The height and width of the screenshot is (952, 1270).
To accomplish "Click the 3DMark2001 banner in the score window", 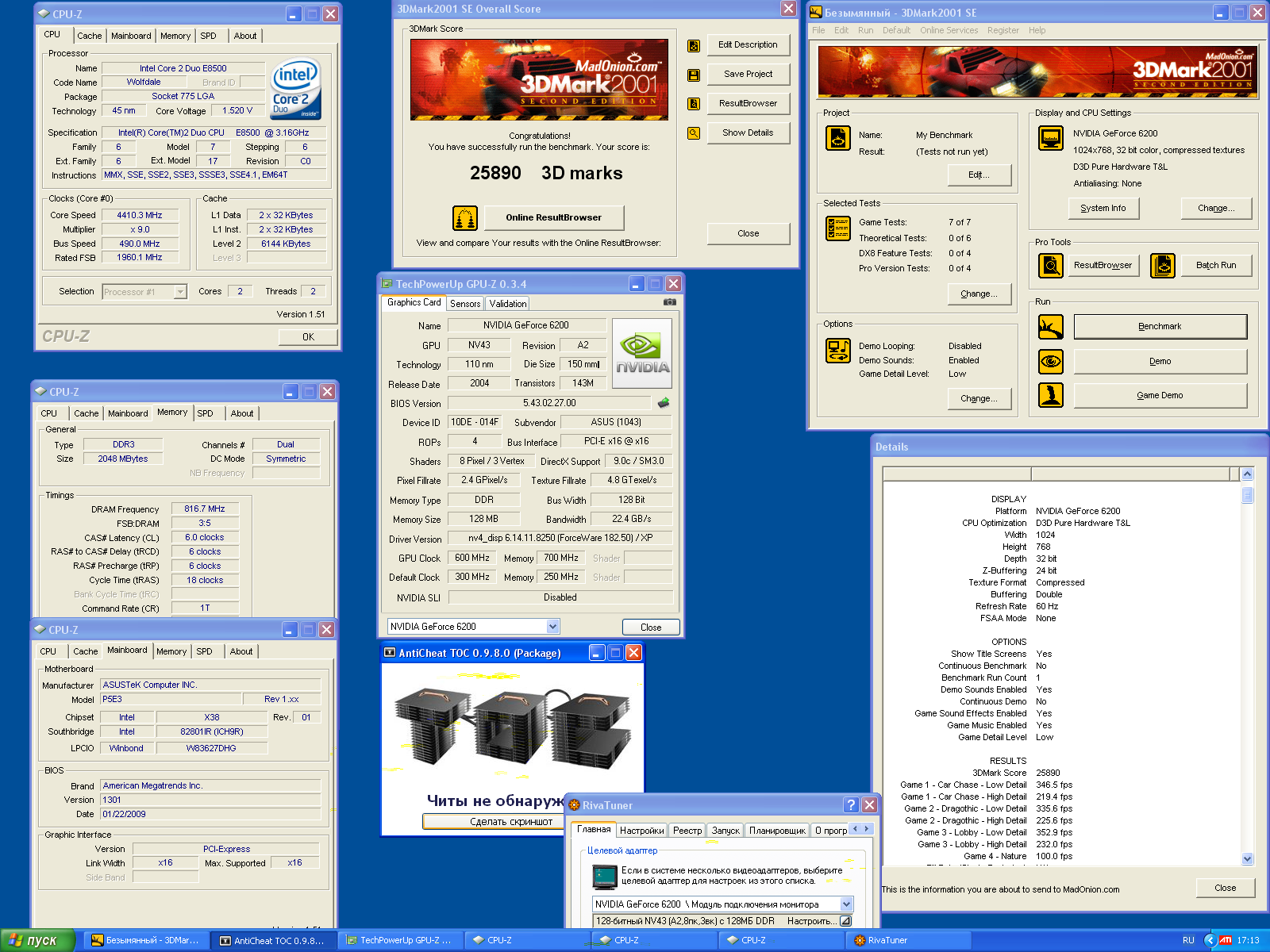I will [539, 80].
